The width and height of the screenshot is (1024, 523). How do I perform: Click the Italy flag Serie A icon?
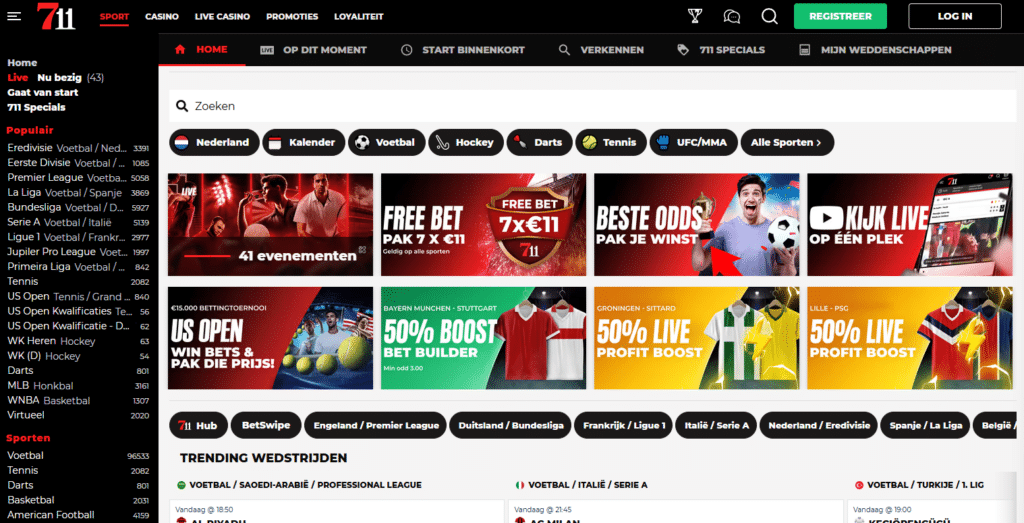520,485
